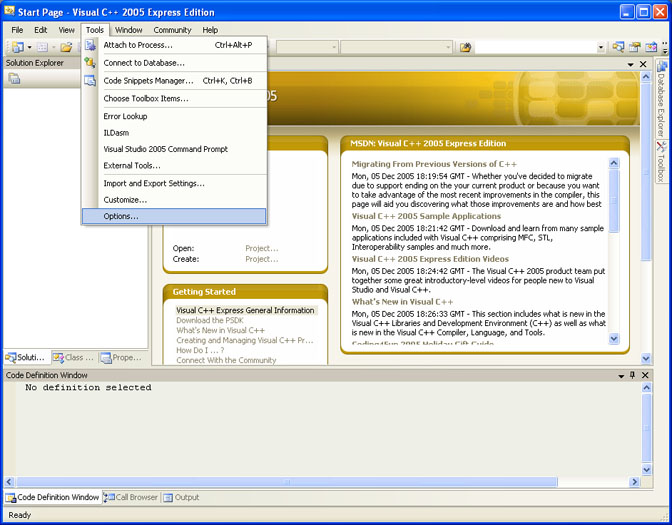Select Error Lookup from Tools menu
Image resolution: width=672 pixels, height=525 pixels.
174,116
